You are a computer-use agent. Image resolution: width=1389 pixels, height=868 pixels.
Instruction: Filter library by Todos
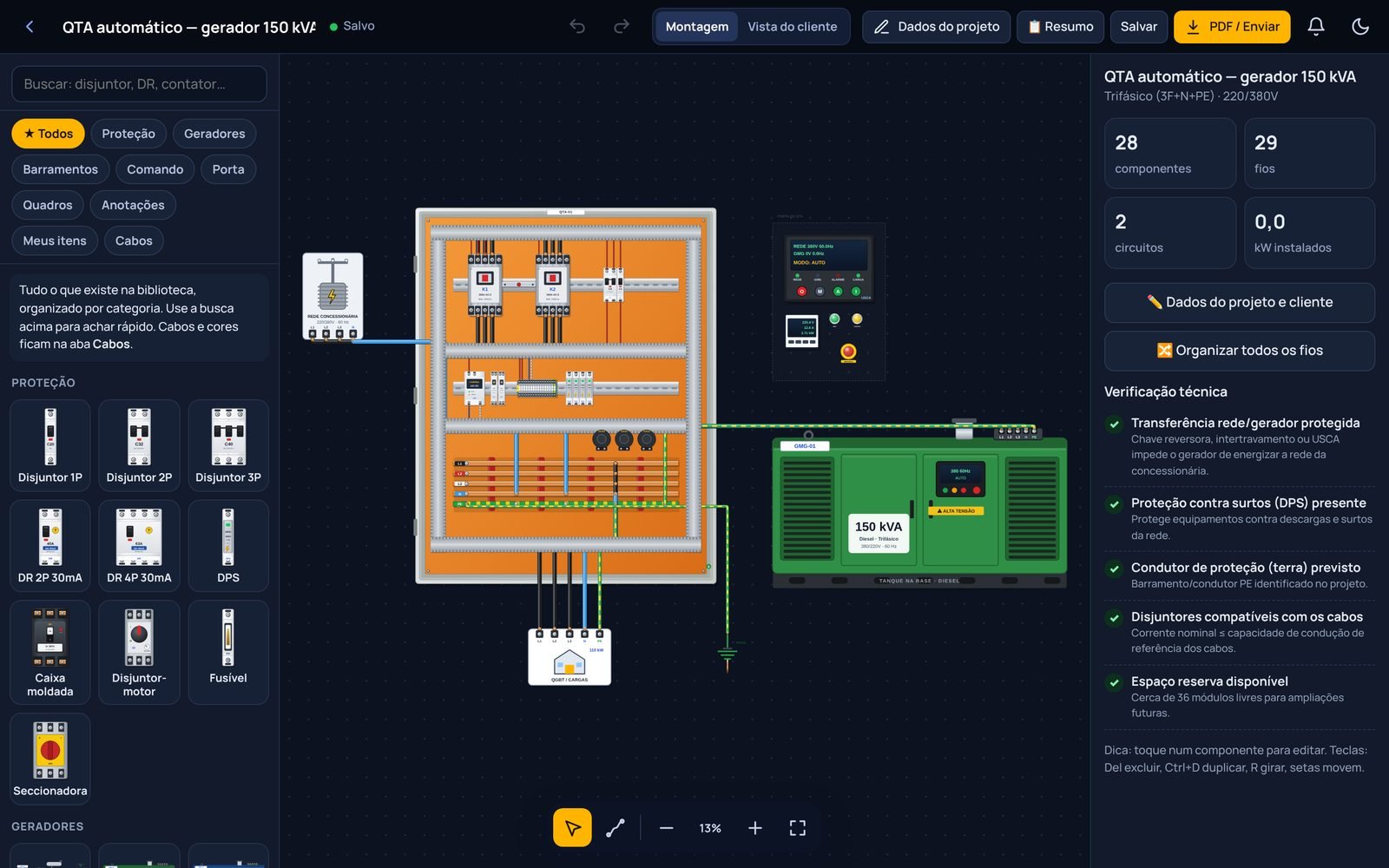[x=49, y=134]
